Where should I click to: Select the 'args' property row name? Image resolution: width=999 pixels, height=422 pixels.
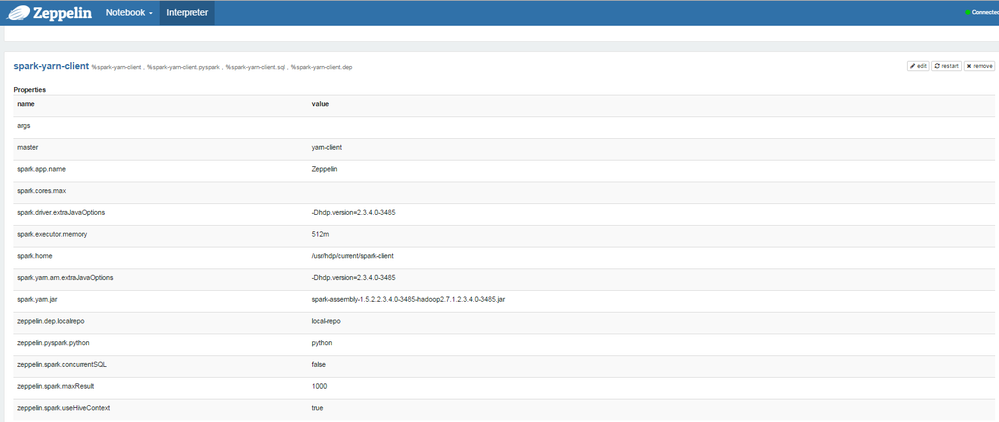pyautogui.click(x=24, y=126)
